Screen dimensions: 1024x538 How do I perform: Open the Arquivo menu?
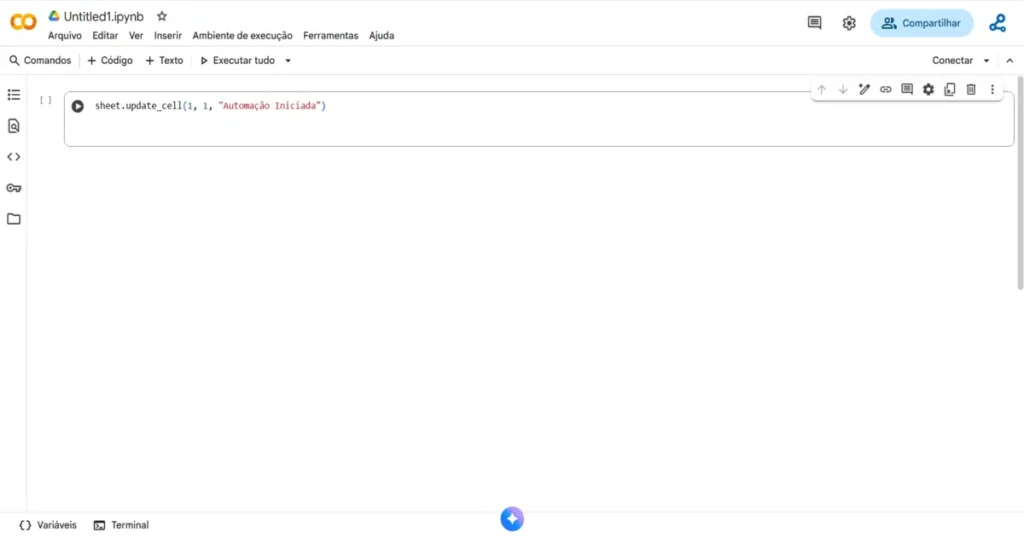(65, 35)
